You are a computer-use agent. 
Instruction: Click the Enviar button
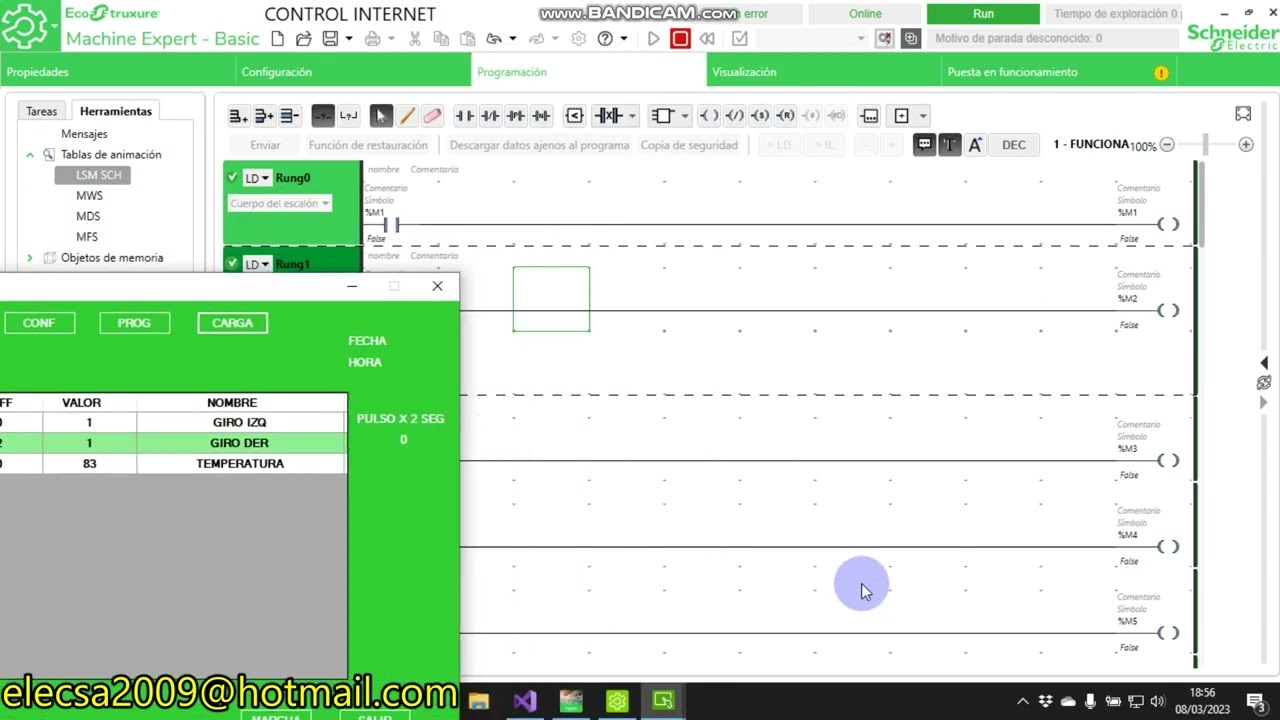(265, 145)
